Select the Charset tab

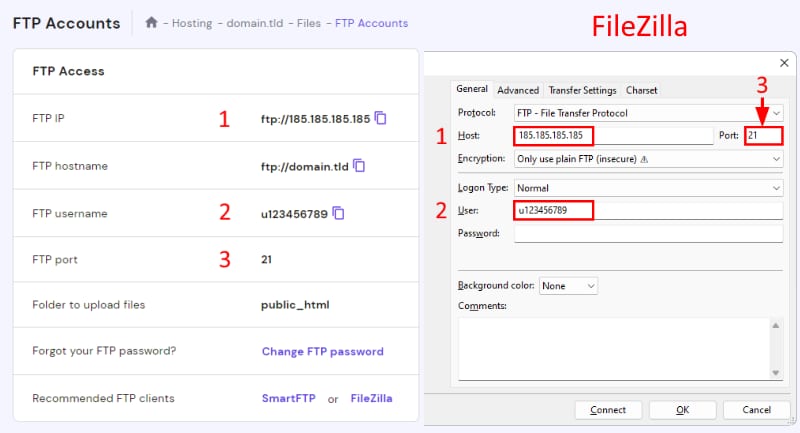coord(641,90)
